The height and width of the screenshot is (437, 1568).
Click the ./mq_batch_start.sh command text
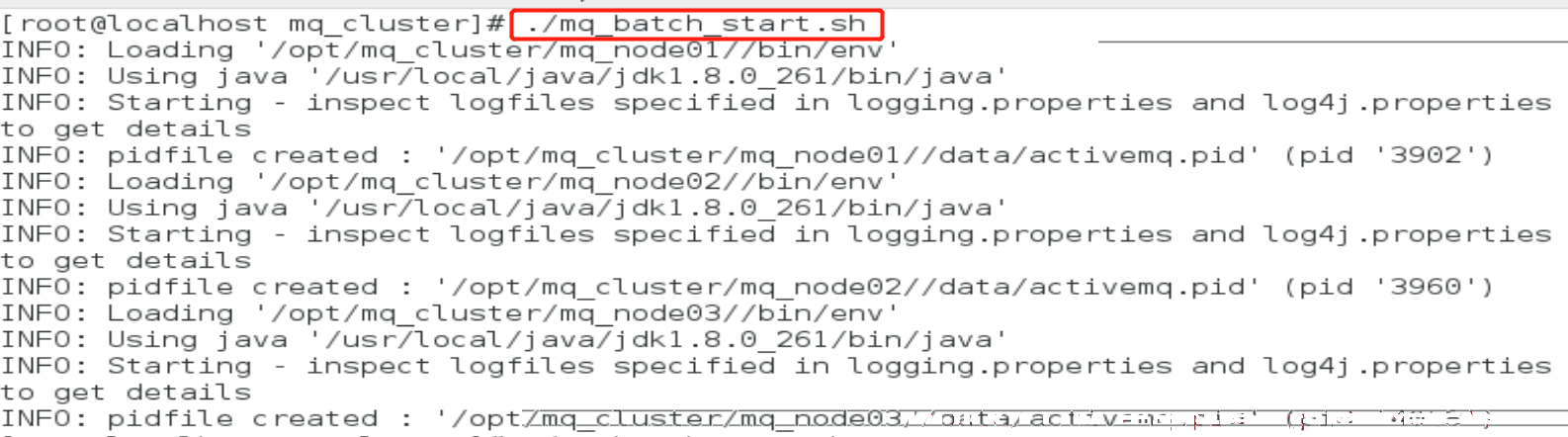[696, 24]
